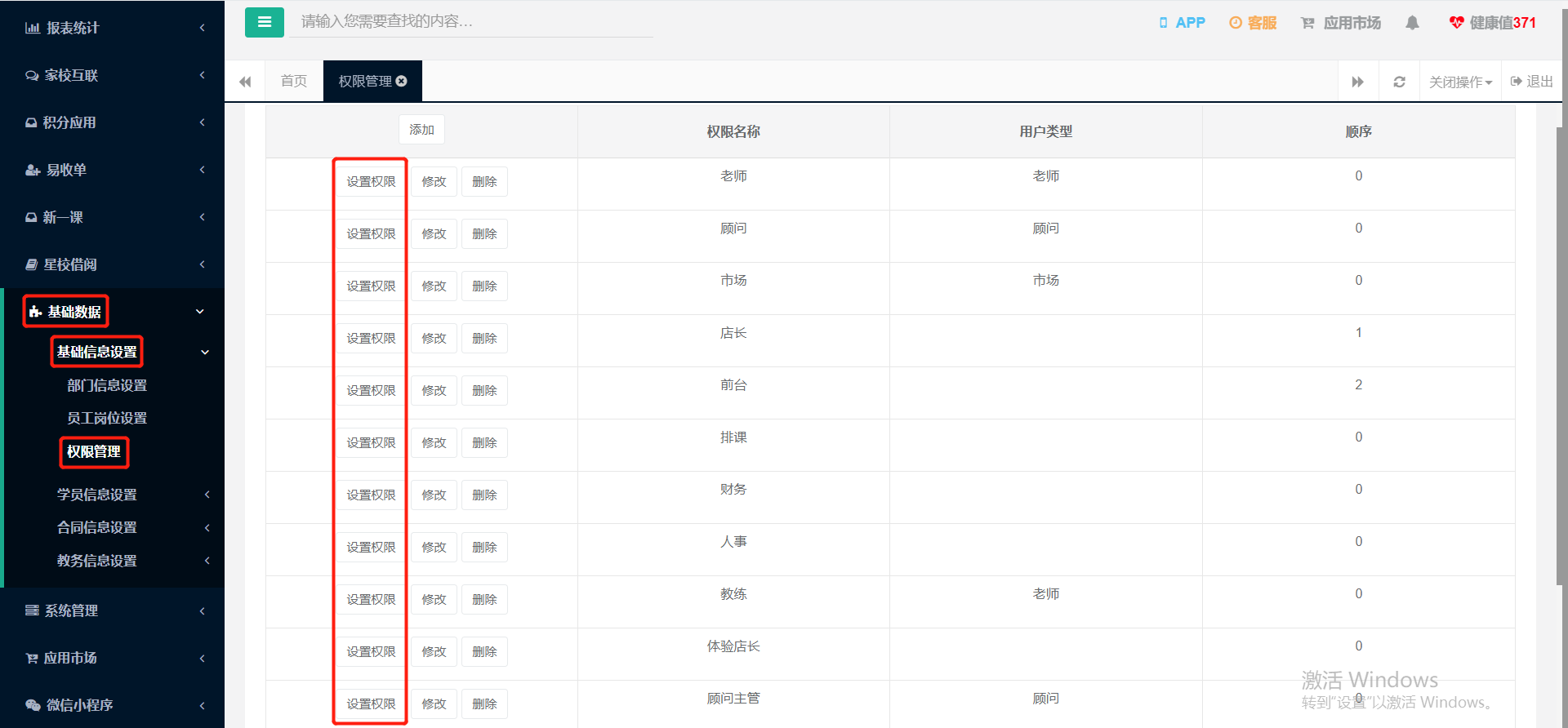
Task: Open the 关闭操作 dropdown
Action: 1460,82
